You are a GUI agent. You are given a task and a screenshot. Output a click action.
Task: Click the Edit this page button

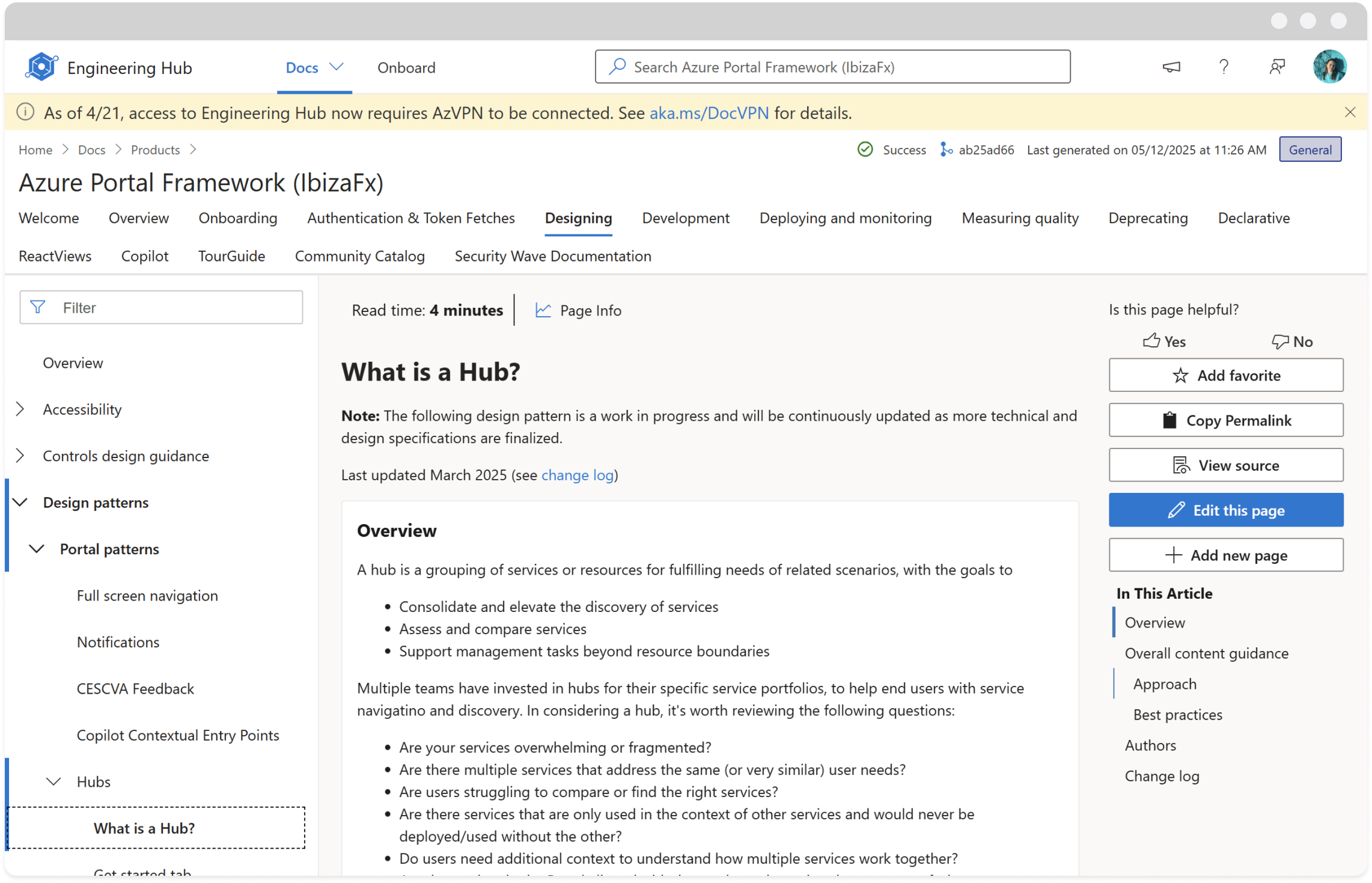[x=1225, y=510]
